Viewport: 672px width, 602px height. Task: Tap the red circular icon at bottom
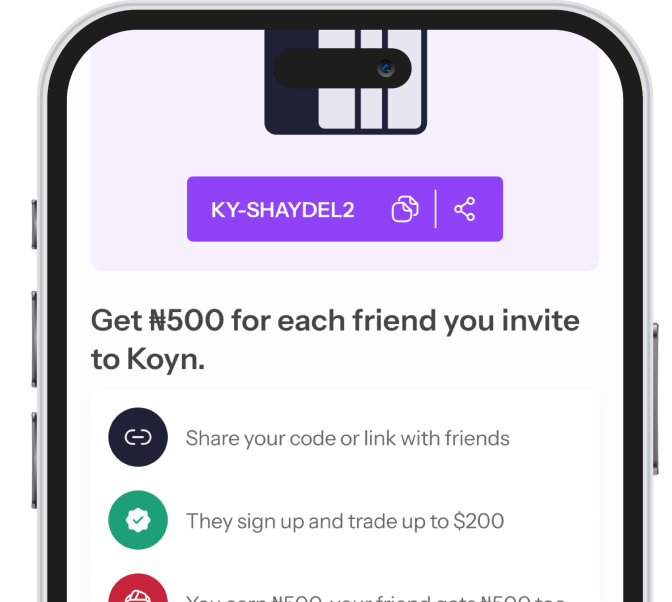138,588
